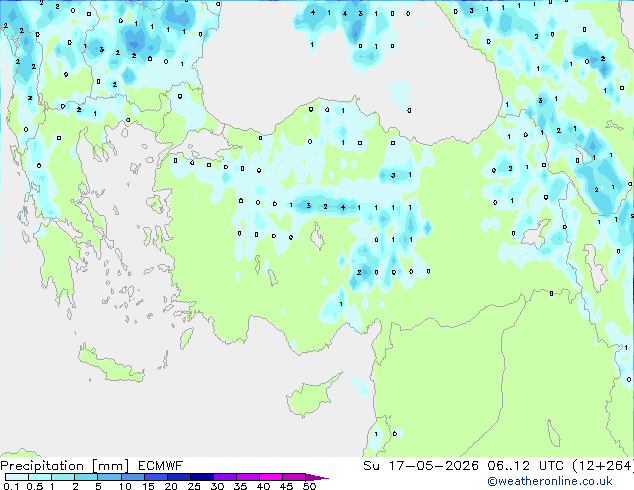The image size is (634, 490).
Task: Click the 20–25 mm dark blue legend box
Action: (178, 477)
